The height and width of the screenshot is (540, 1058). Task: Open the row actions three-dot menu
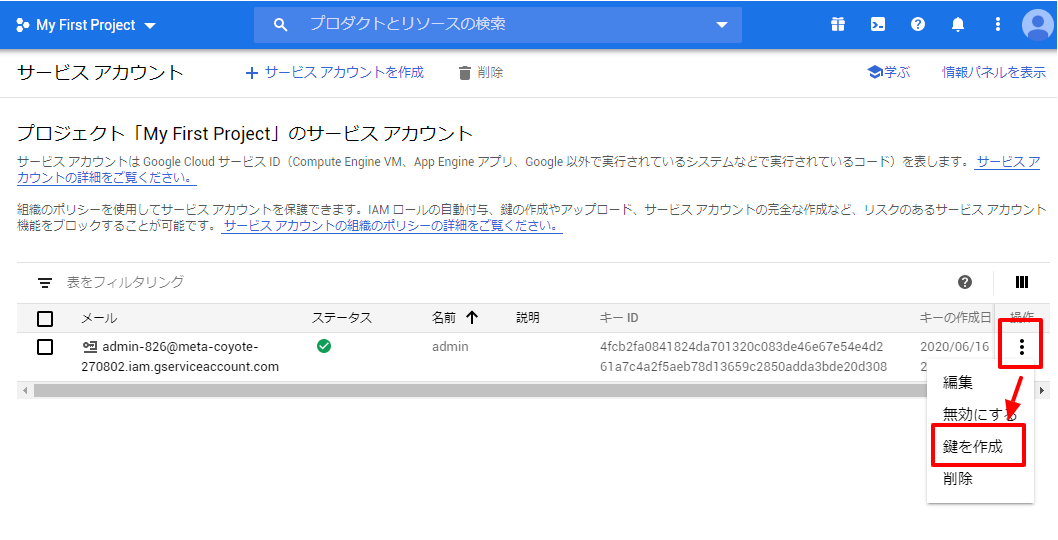coord(1022,347)
